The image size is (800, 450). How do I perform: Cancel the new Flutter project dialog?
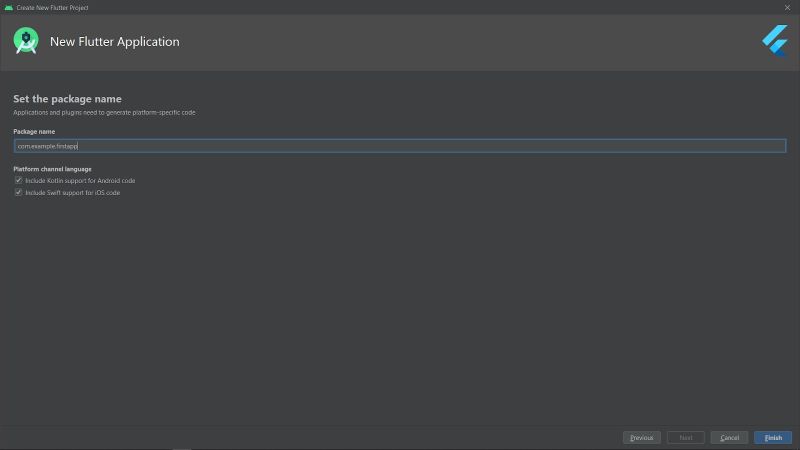click(729, 438)
